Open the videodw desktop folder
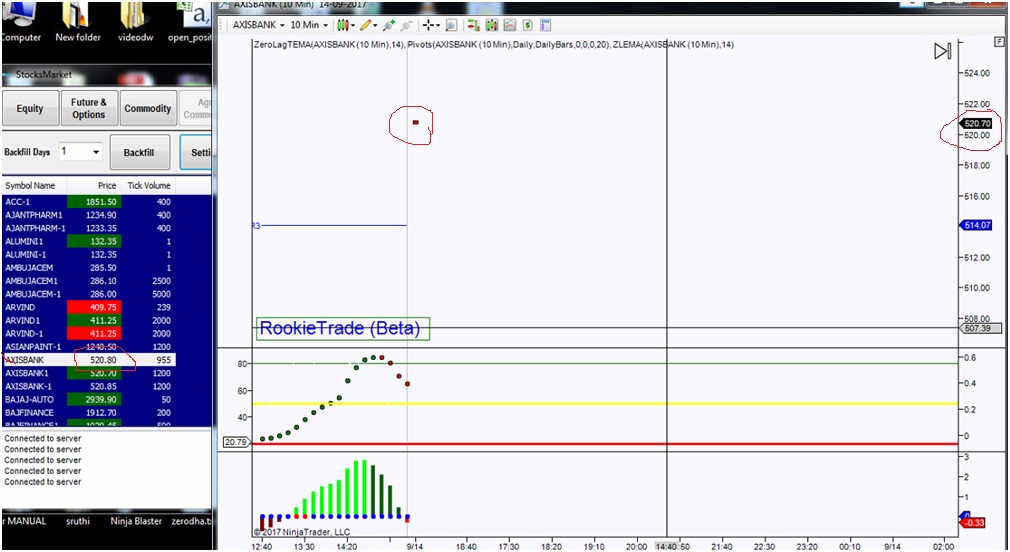This screenshot has width=1010, height=552. [x=135, y=23]
